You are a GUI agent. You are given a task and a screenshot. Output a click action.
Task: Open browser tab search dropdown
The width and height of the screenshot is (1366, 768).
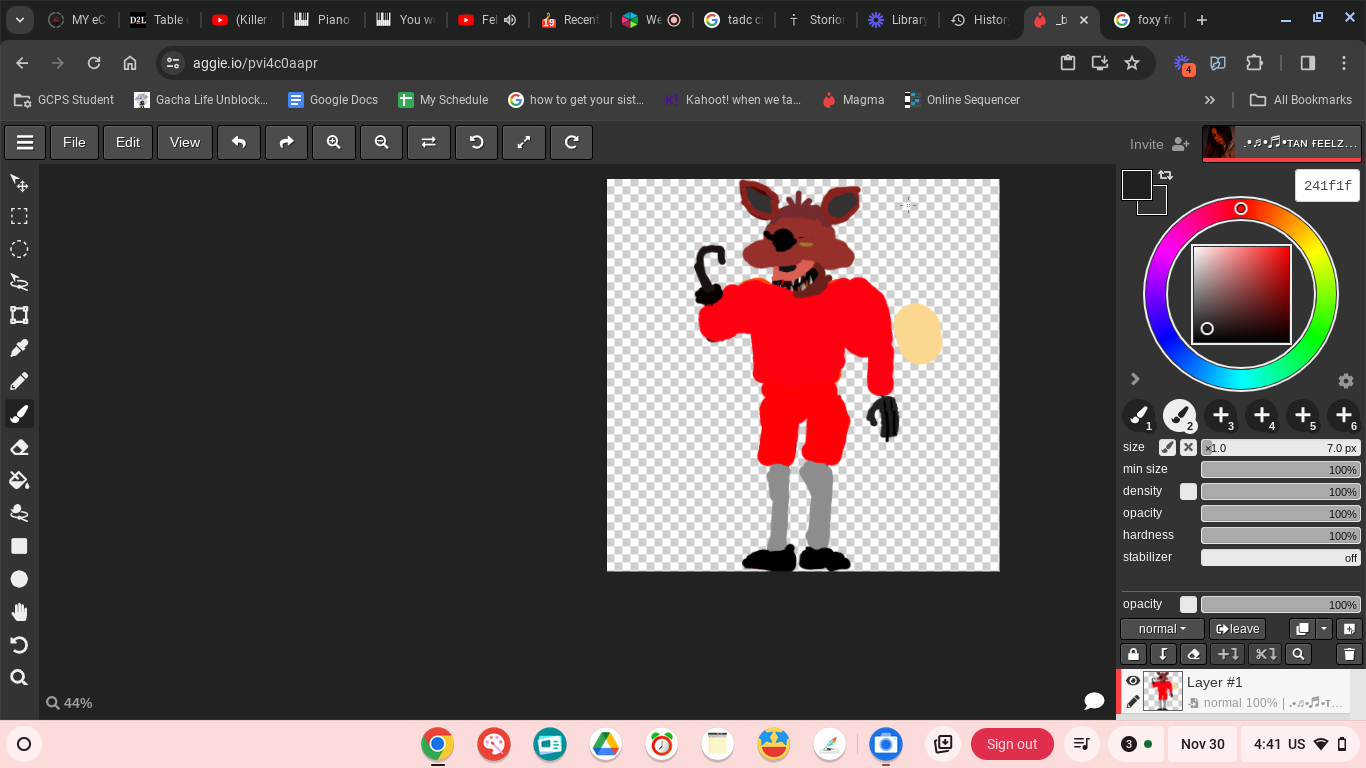pos(20,20)
